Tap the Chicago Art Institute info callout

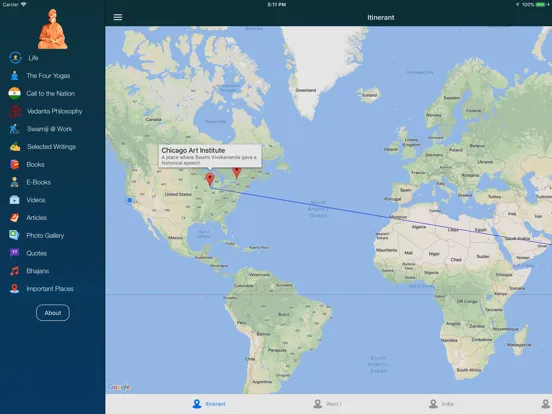click(x=210, y=156)
